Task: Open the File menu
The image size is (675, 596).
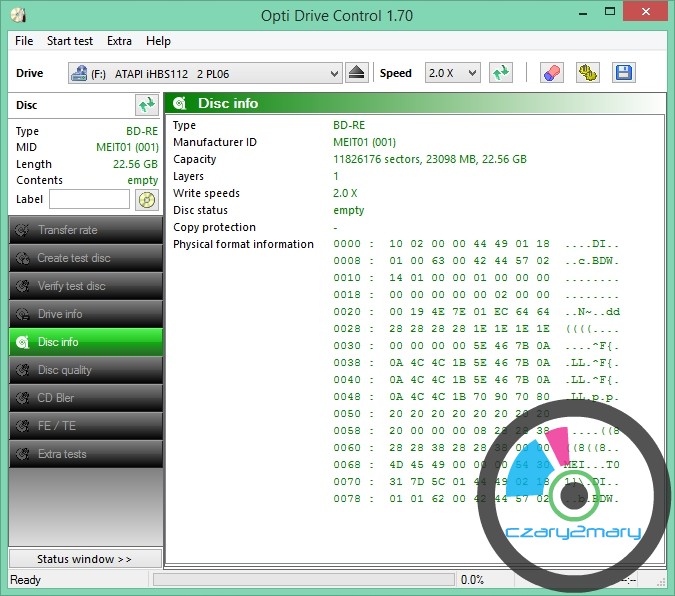Action: 24,41
